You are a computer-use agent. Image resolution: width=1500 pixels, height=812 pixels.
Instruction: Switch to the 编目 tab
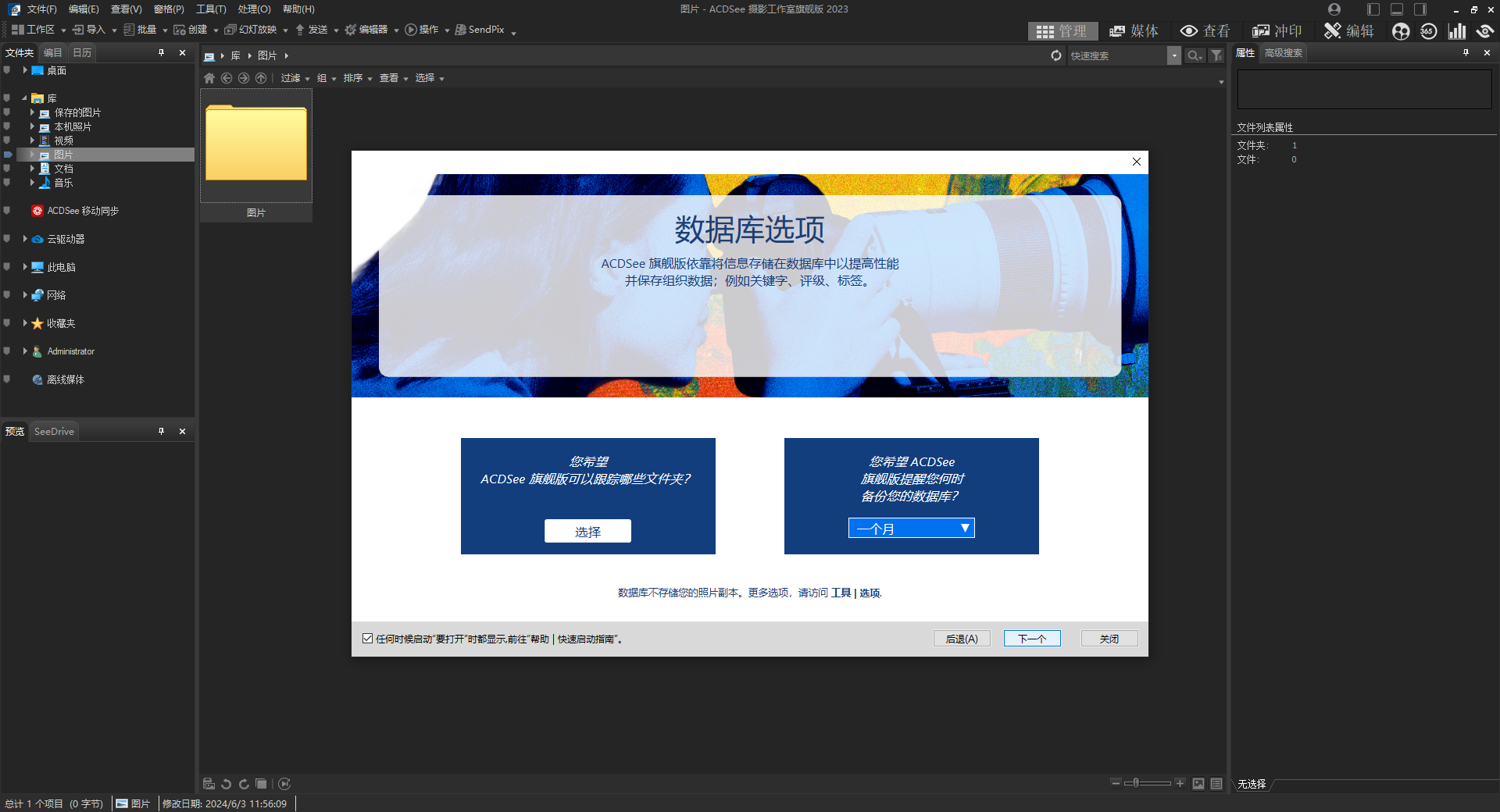tap(52, 53)
